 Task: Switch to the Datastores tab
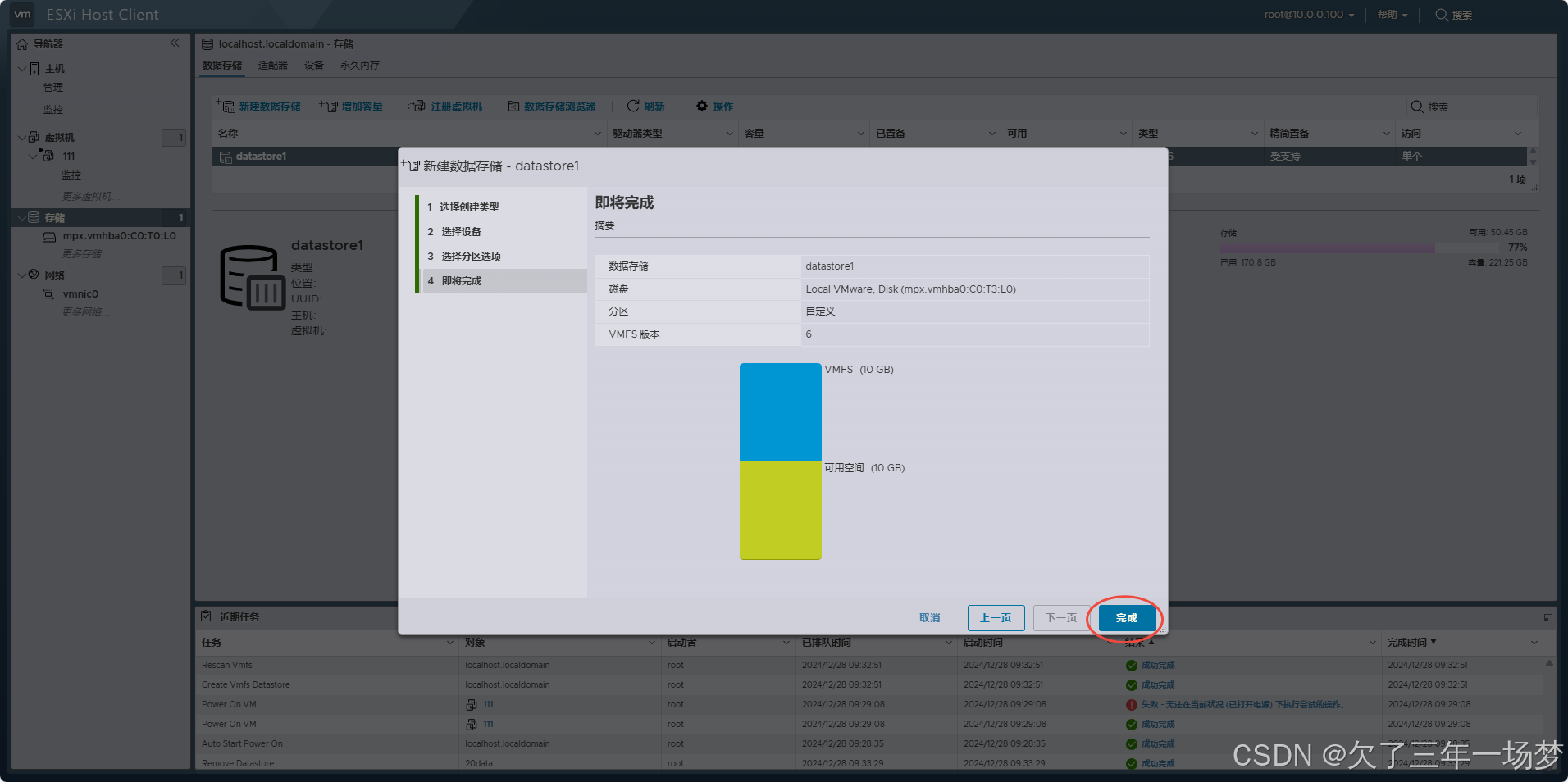coord(222,66)
